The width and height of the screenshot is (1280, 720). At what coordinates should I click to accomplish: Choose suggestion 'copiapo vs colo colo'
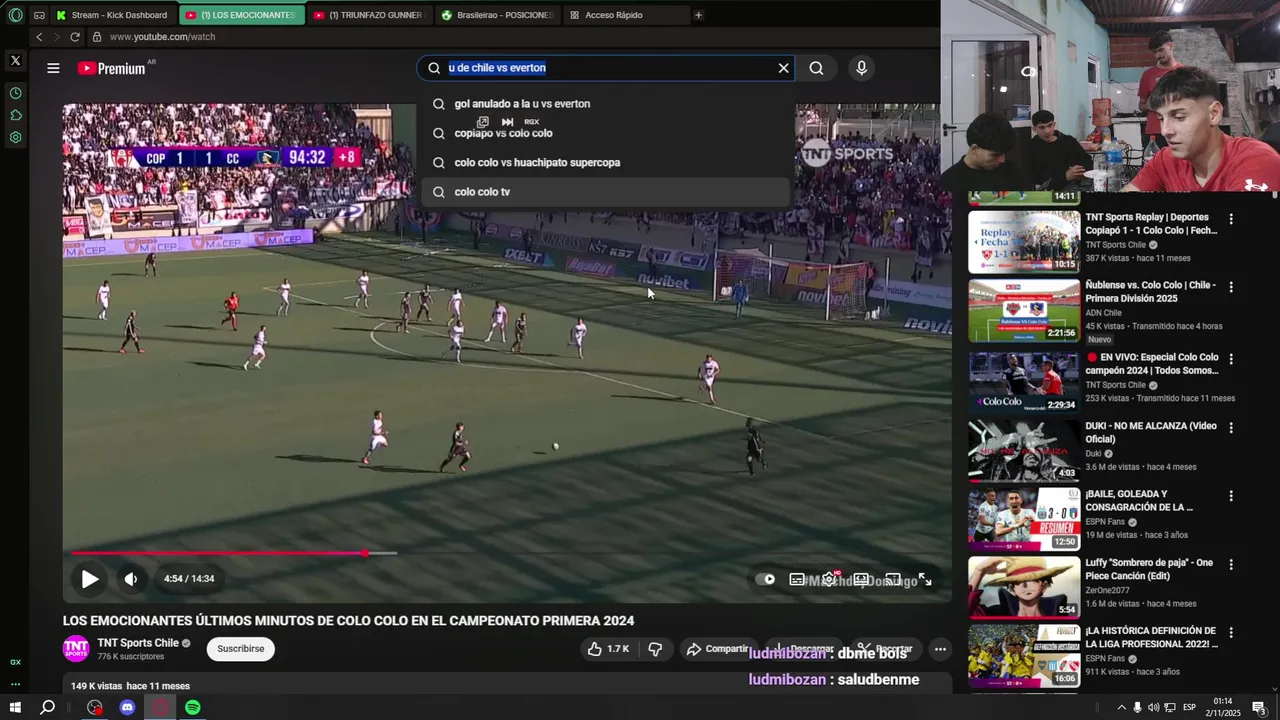coord(606,133)
